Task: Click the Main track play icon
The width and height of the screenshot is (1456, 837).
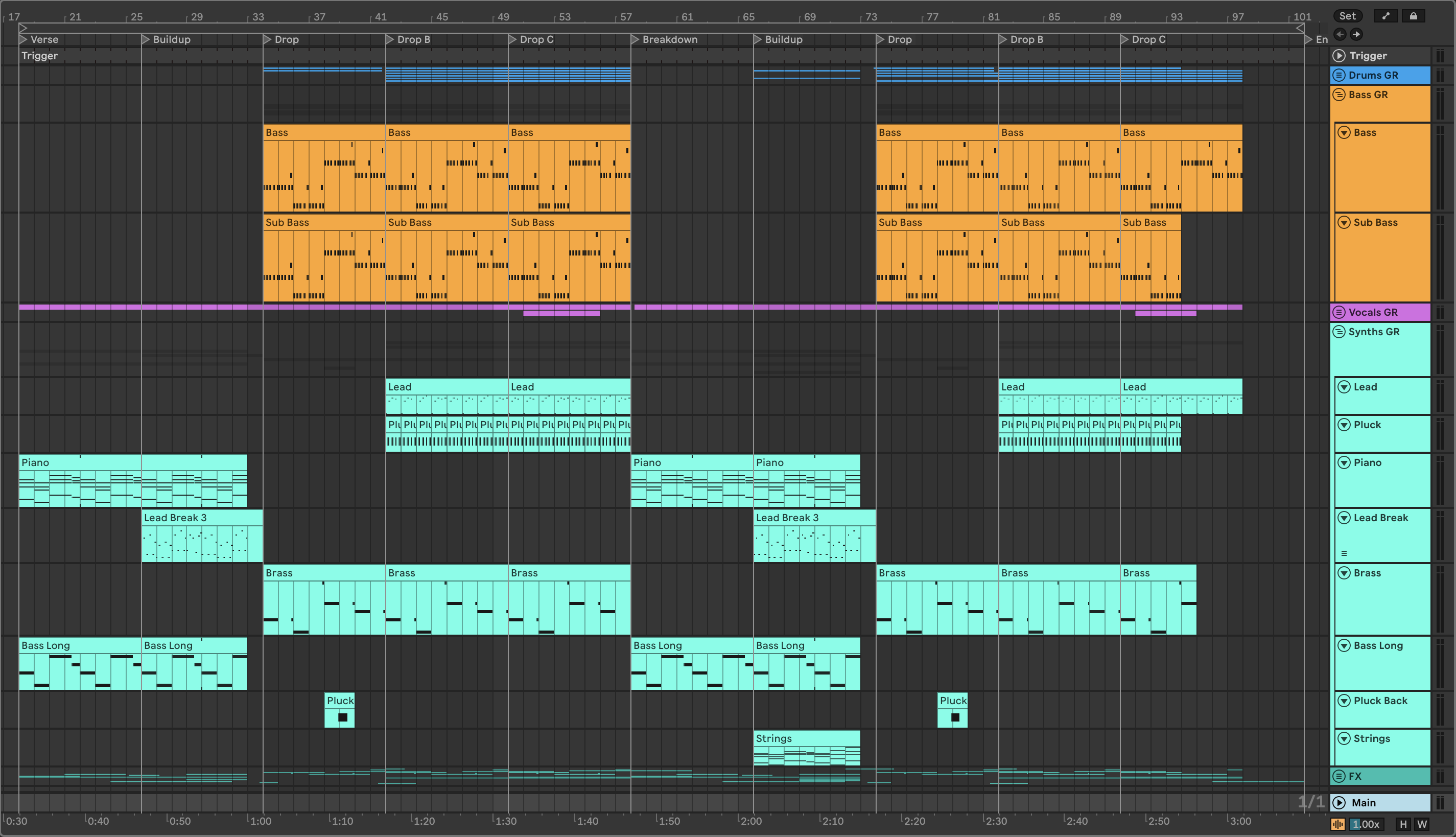Action: (x=1339, y=802)
